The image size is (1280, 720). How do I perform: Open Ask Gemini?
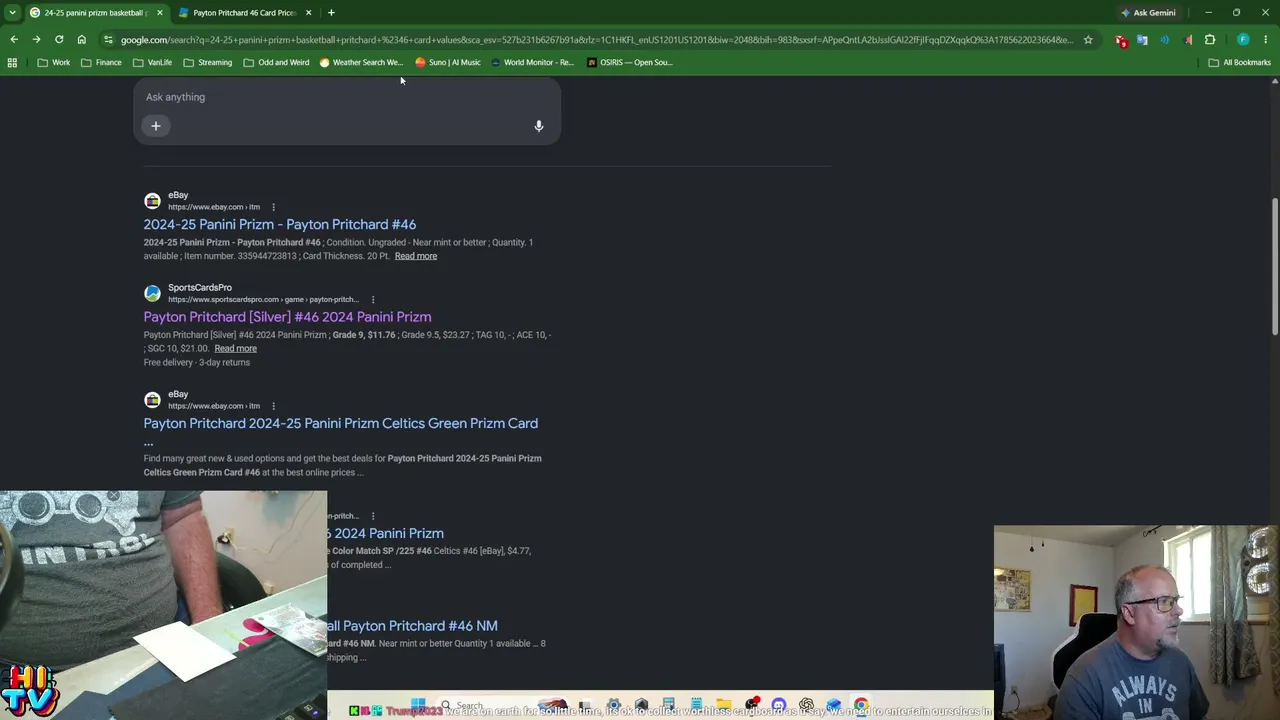[x=1148, y=13]
